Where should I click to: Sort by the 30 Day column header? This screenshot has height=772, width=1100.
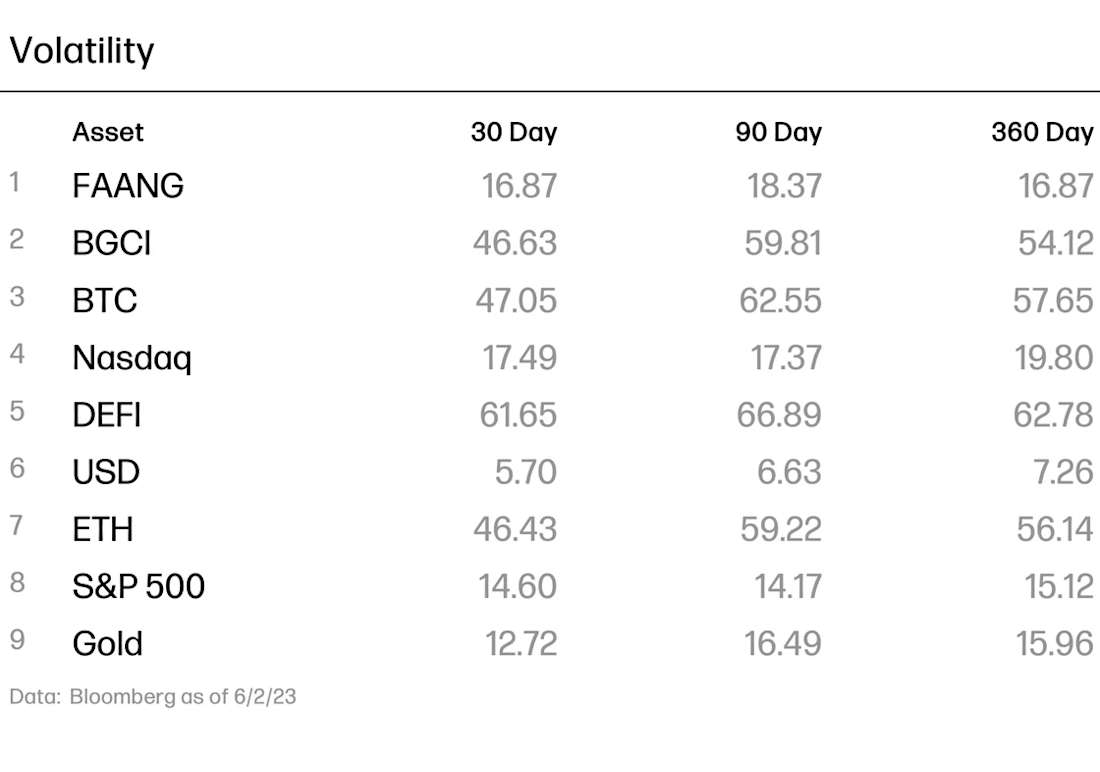[514, 133]
